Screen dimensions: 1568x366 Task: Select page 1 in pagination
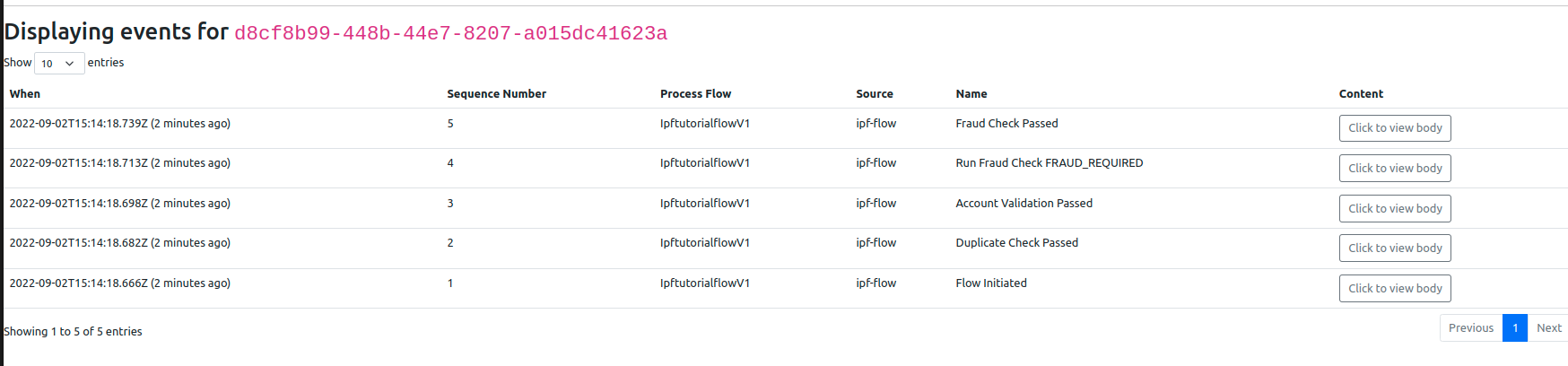pos(1514,328)
